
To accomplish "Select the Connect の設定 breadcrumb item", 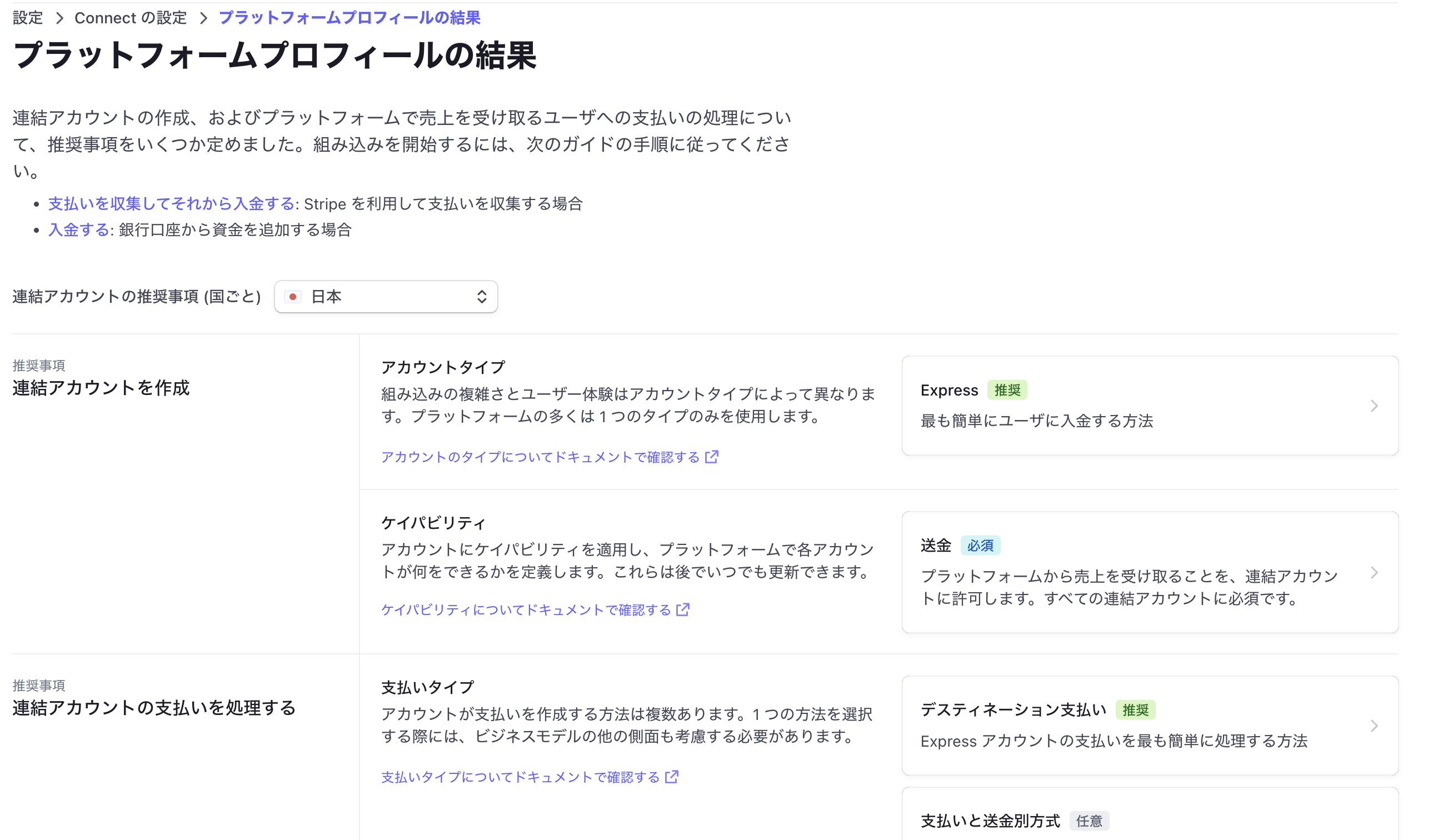I will [130, 18].
